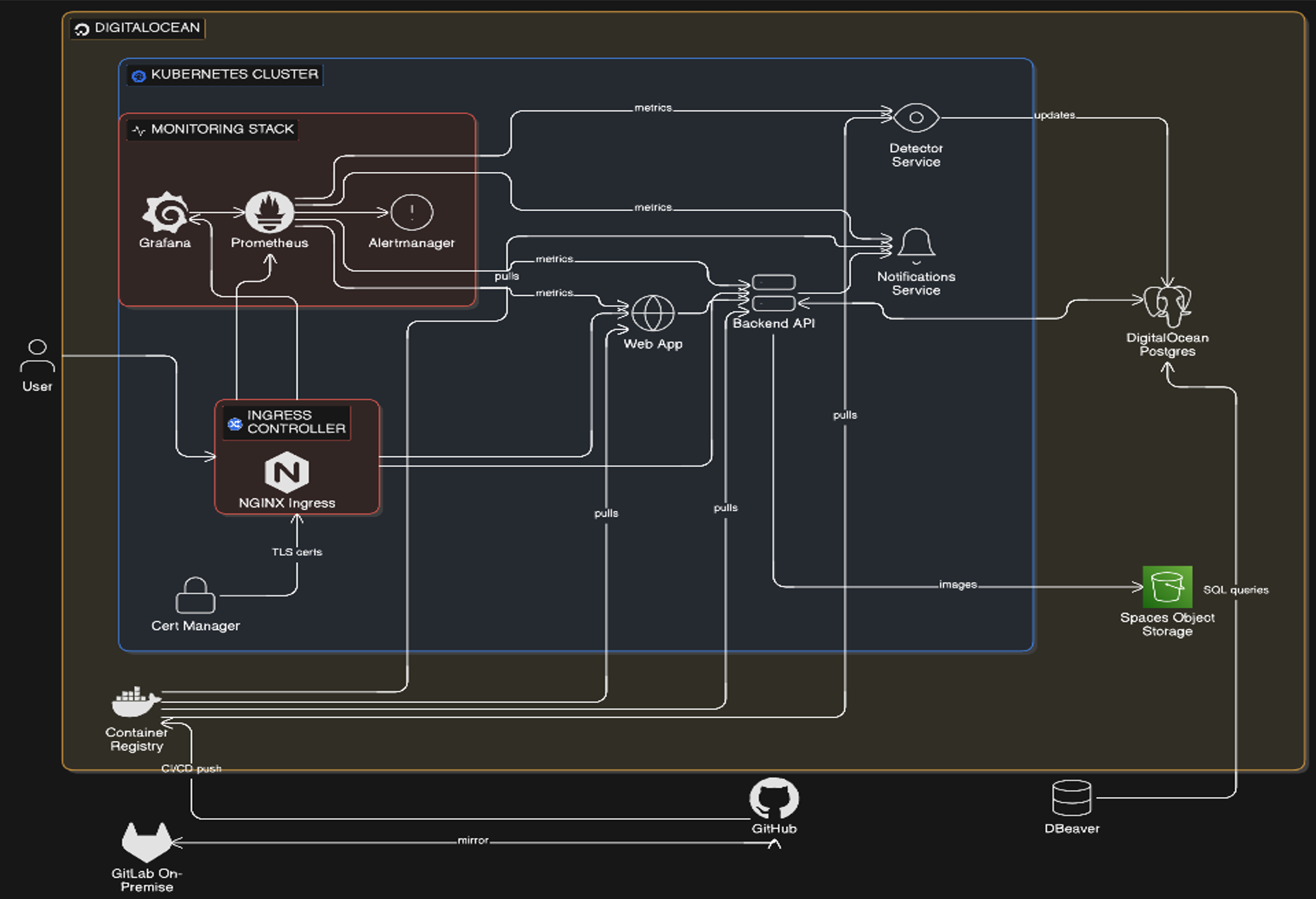Click the Postgres elephant icon

tap(1167, 305)
